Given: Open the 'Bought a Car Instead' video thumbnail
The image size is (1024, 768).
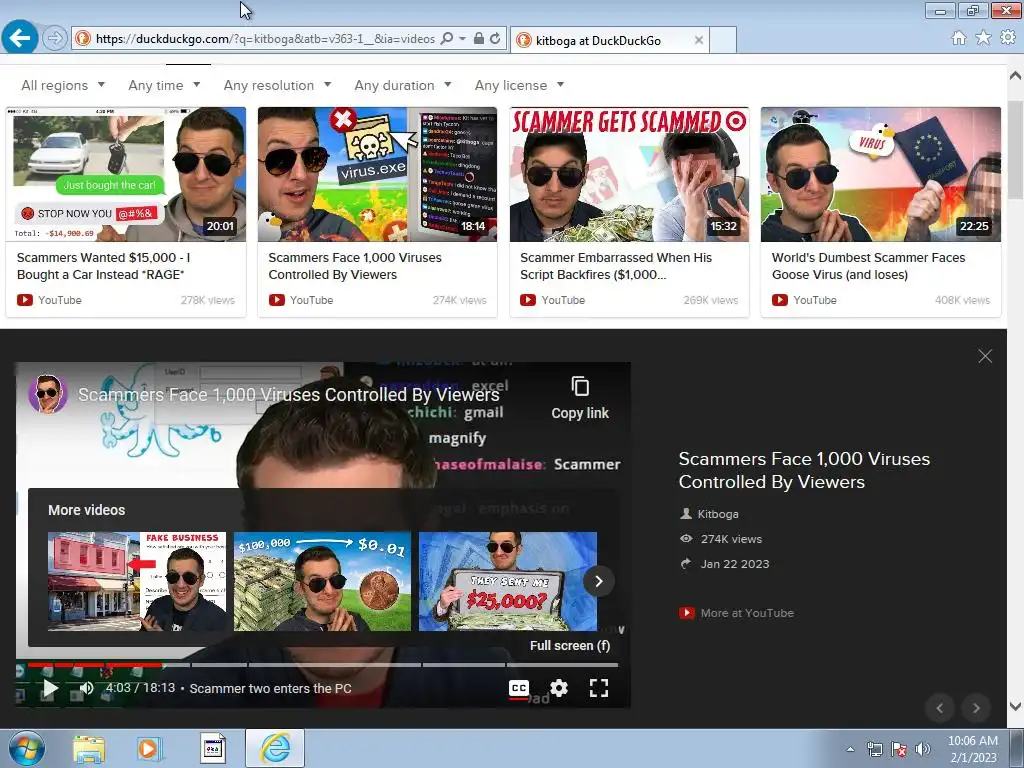Looking at the screenshot, I should click(126, 174).
